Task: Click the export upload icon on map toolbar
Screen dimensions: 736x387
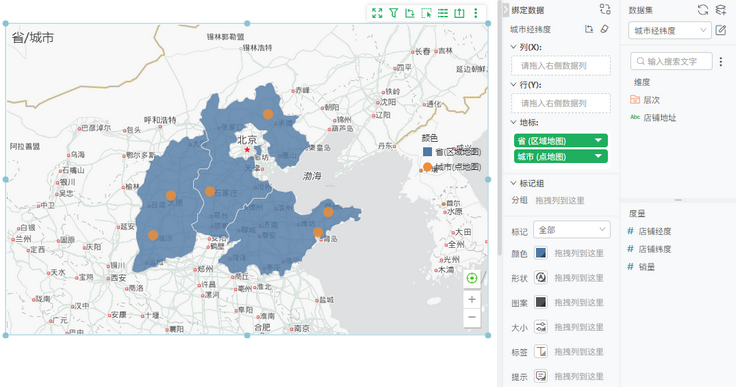Action: (459, 13)
